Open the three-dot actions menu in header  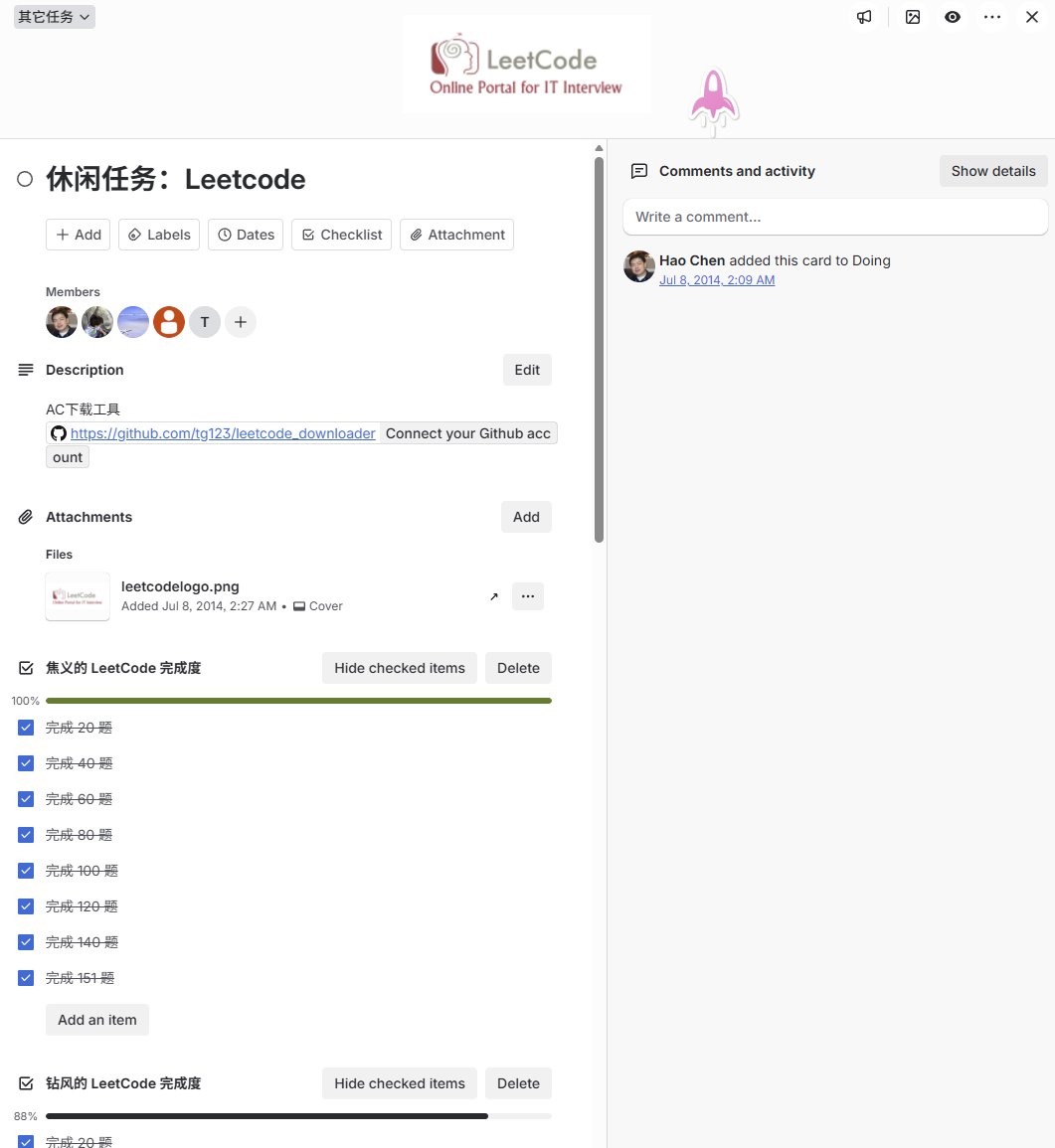pos(992,17)
